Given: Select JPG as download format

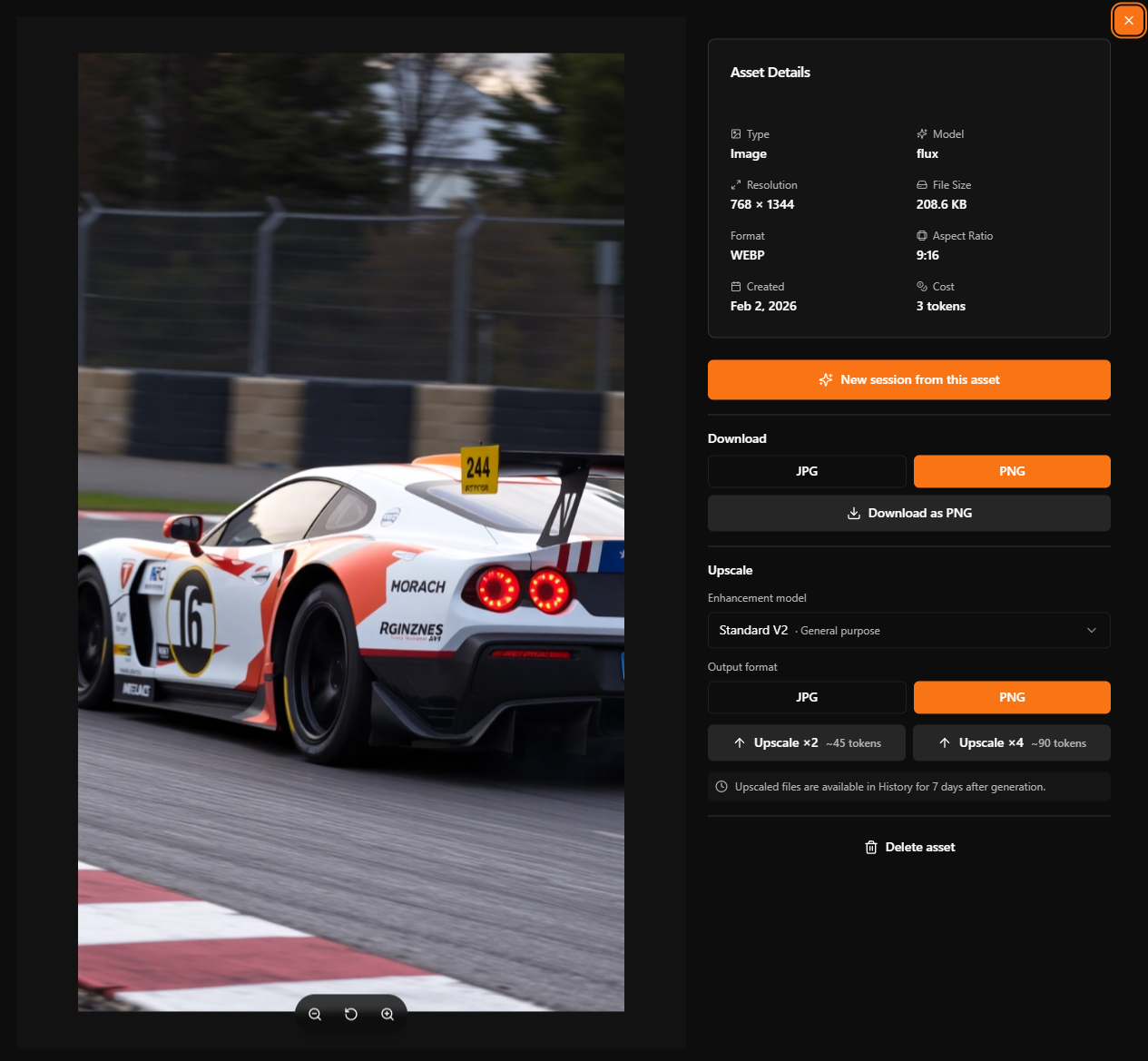Looking at the screenshot, I should point(807,472).
